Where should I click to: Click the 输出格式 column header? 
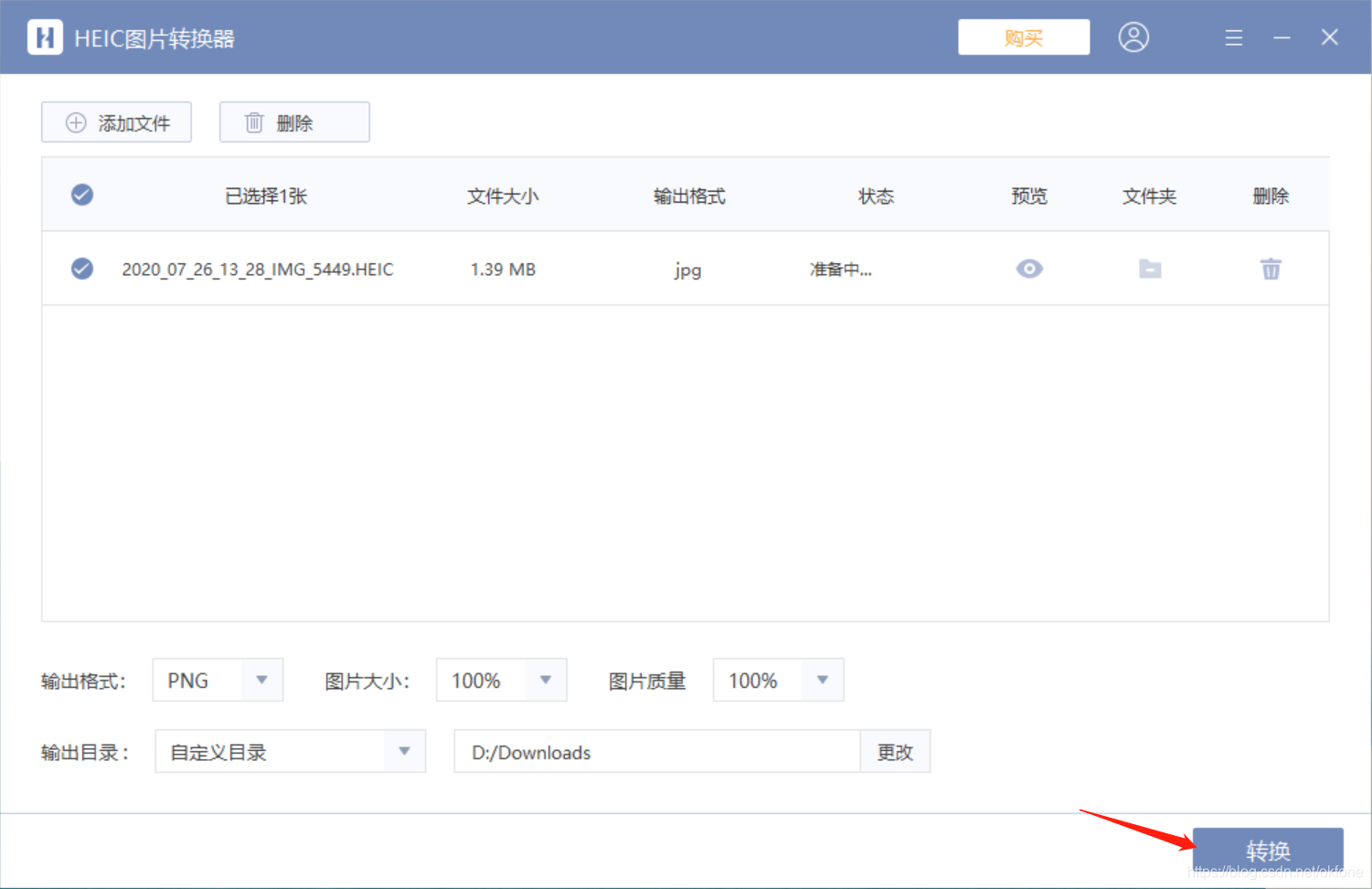pyautogui.click(x=689, y=196)
